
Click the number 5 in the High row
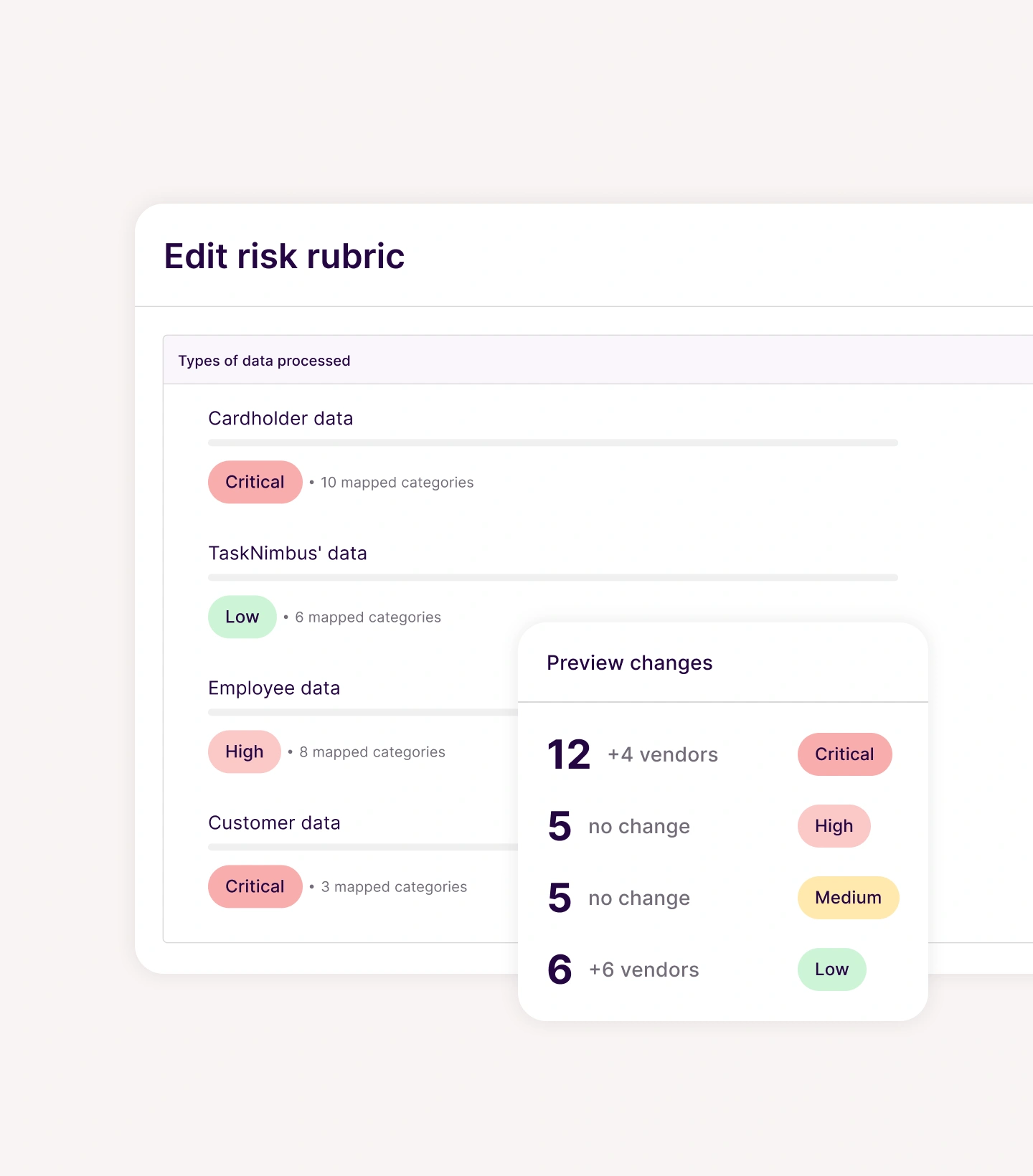[560, 826]
